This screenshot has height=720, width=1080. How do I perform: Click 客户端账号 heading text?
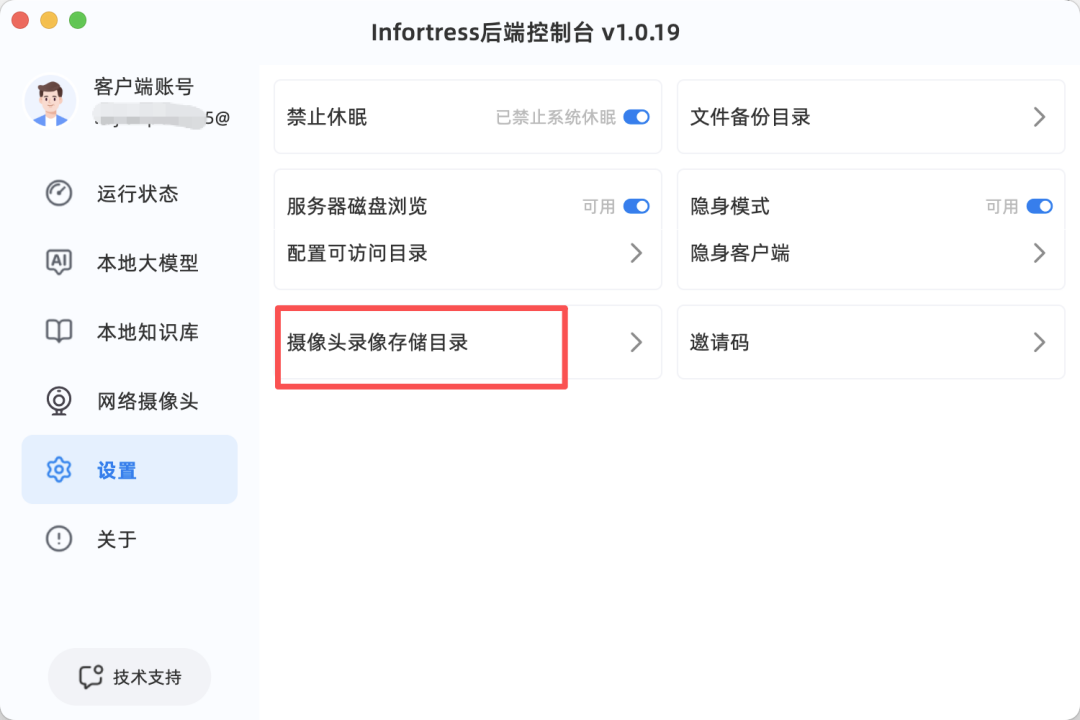click(143, 87)
